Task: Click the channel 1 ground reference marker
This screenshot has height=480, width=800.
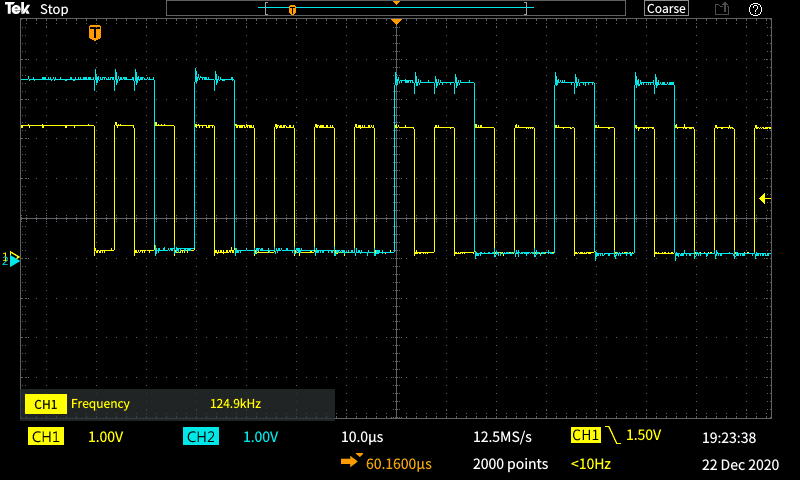Action: tap(13, 259)
